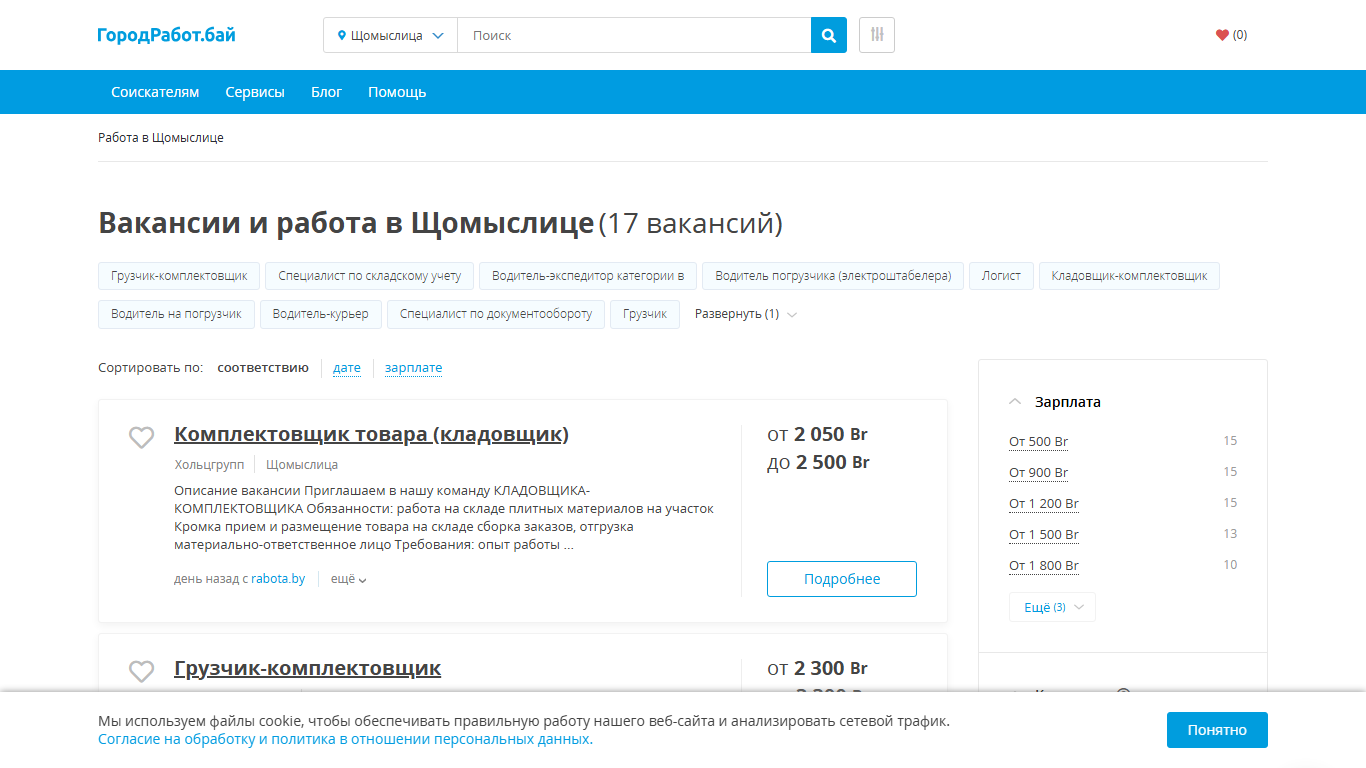Favorite the Комплектовщик товара vacancy heart
The image size is (1366, 768).
click(142, 437)
